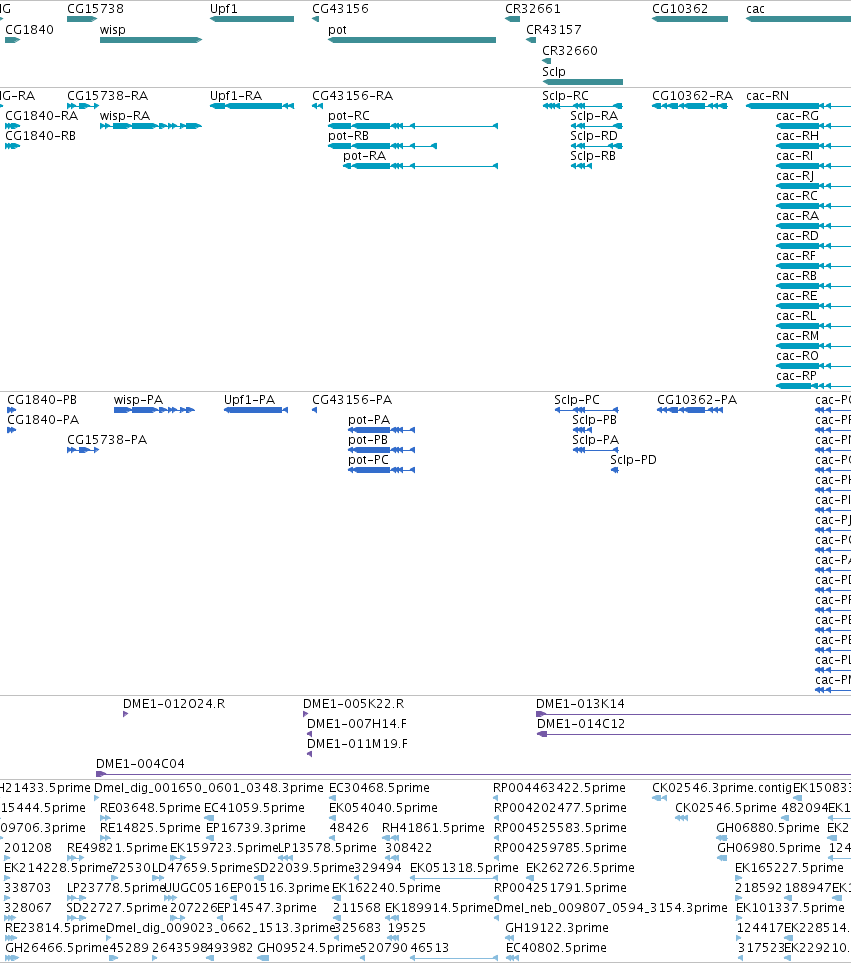The height and width of the screenshot is (963, 851).
Task: Select the pot-RC transcript label
Action: pyautogui.click(x=349, y=115)
